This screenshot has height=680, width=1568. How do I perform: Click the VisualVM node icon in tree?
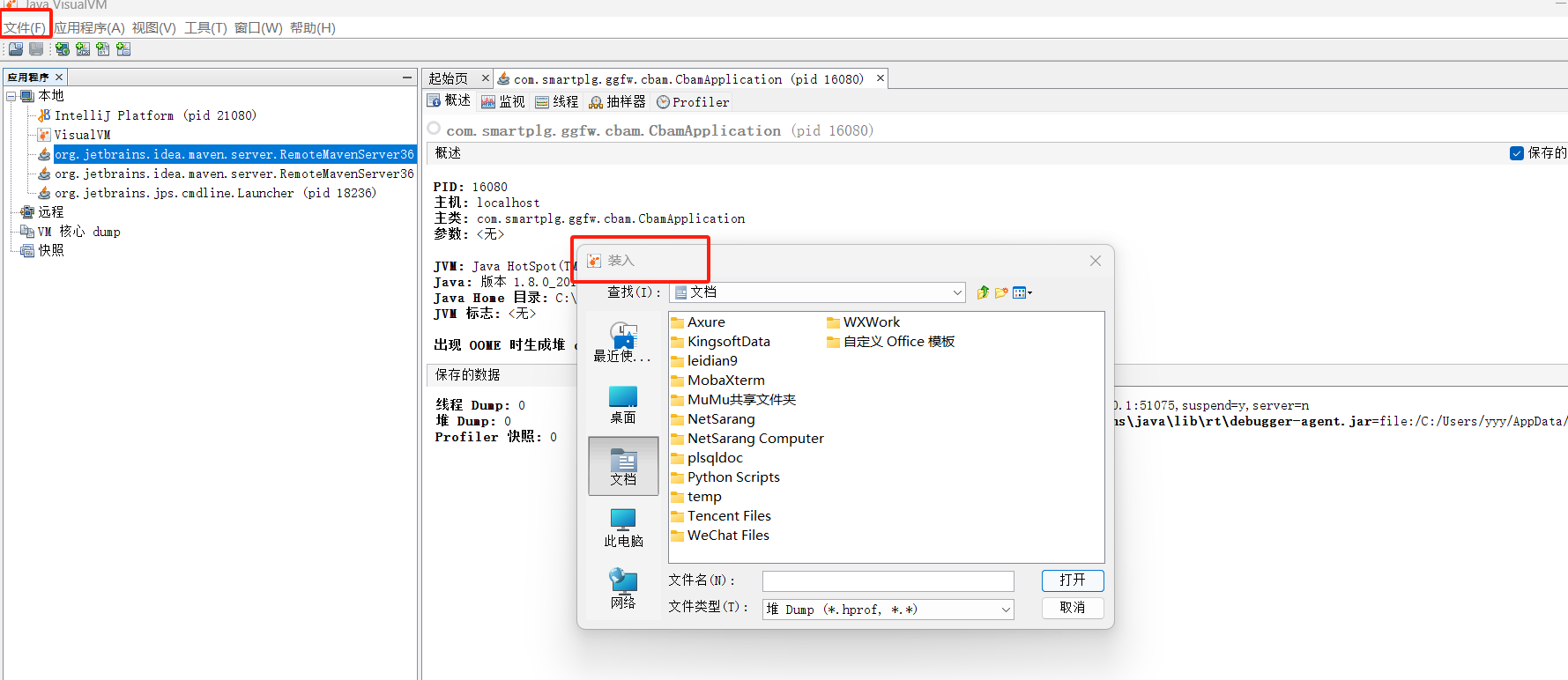click(x=44, y=135)
